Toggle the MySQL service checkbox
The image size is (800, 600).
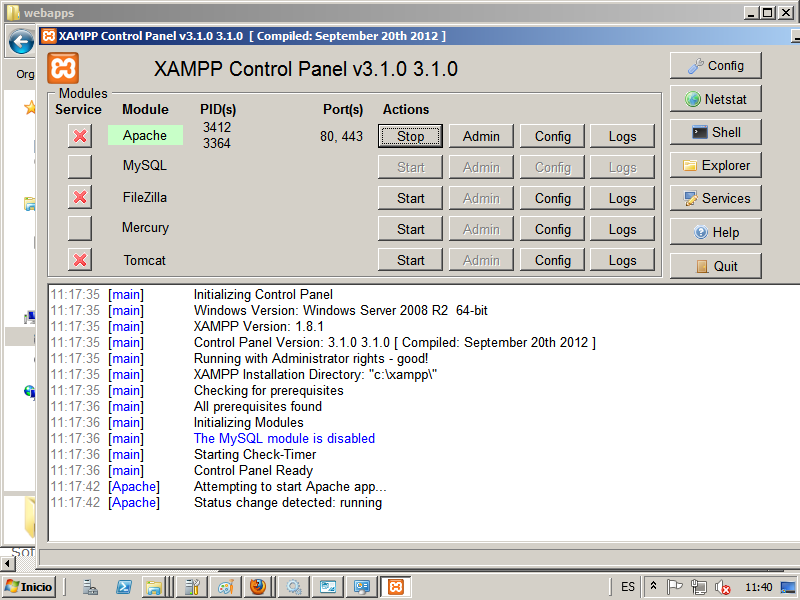(x=80, y=167)
